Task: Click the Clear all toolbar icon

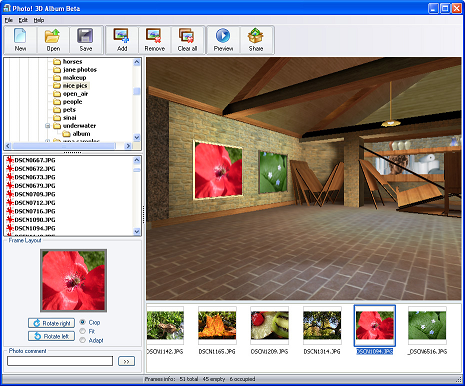Action: click(x=187, y=36)
